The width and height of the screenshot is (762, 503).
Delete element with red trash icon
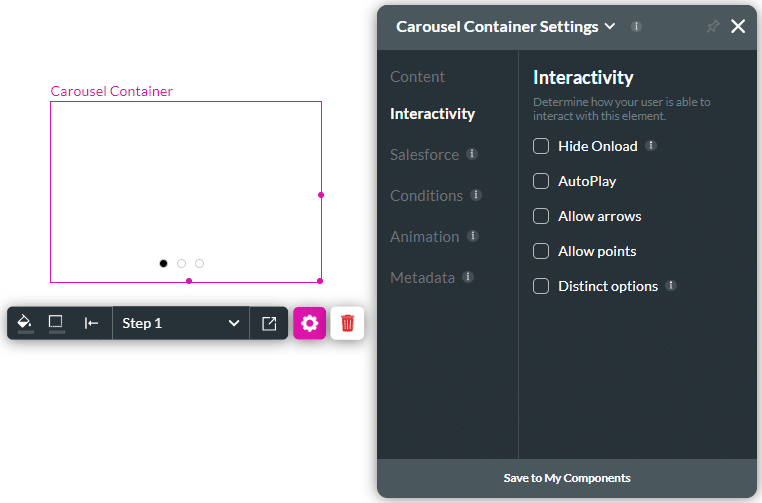347,323
